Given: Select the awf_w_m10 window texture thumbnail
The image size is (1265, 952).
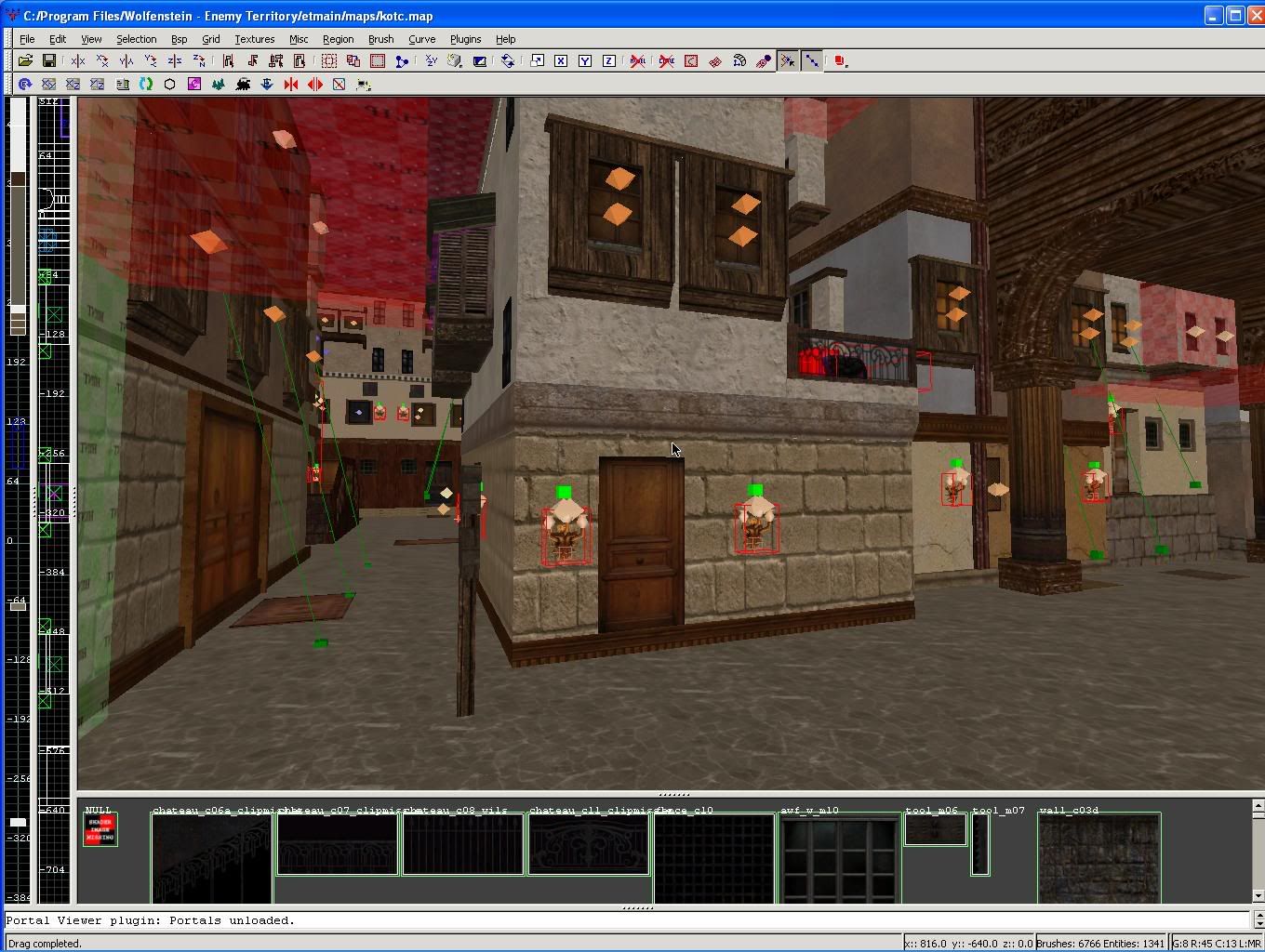Looking at the screenshot, I should (840, 858).
